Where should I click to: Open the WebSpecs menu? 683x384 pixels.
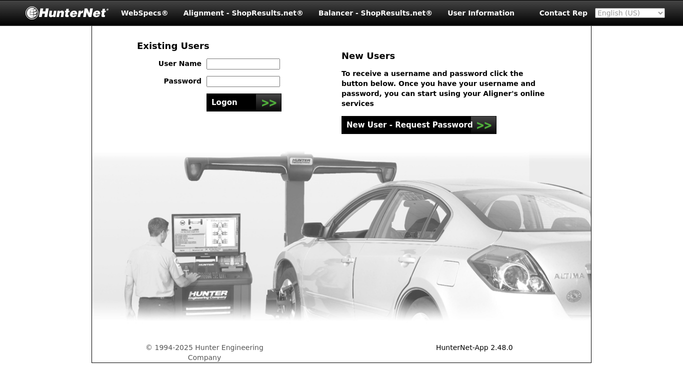click(144, 13)
